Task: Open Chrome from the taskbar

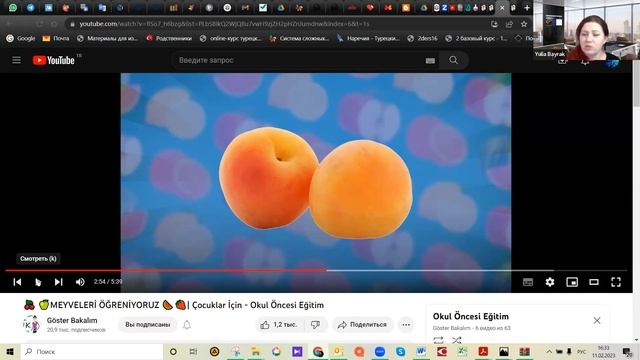Action: (x=318, y=351)
